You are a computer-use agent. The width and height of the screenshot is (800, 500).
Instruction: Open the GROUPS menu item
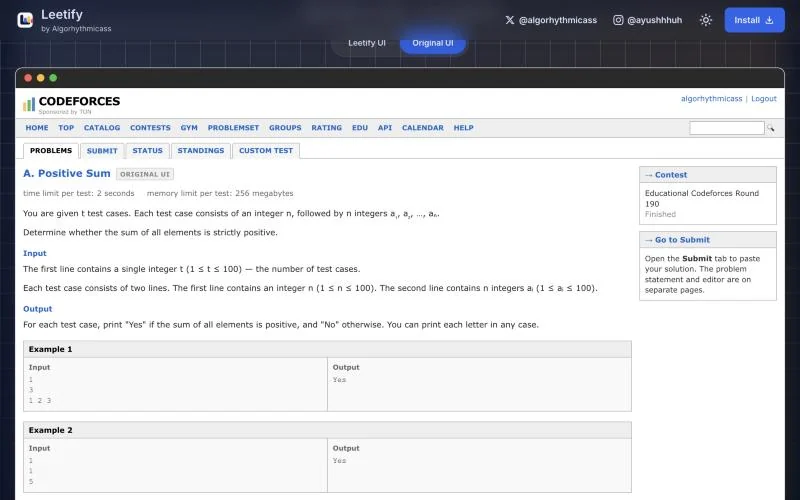pos(285,128)
